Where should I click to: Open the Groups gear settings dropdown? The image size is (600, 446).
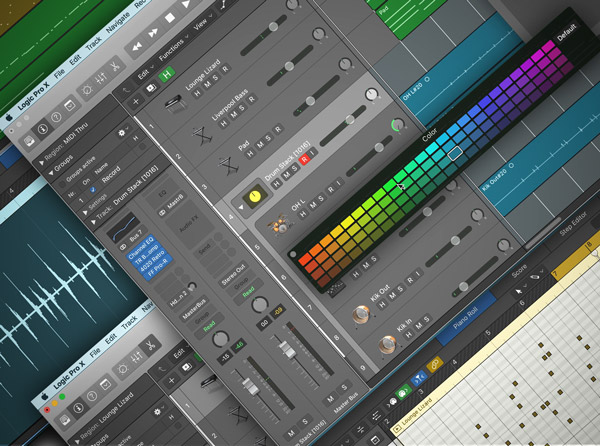click(x=124, y=131)
